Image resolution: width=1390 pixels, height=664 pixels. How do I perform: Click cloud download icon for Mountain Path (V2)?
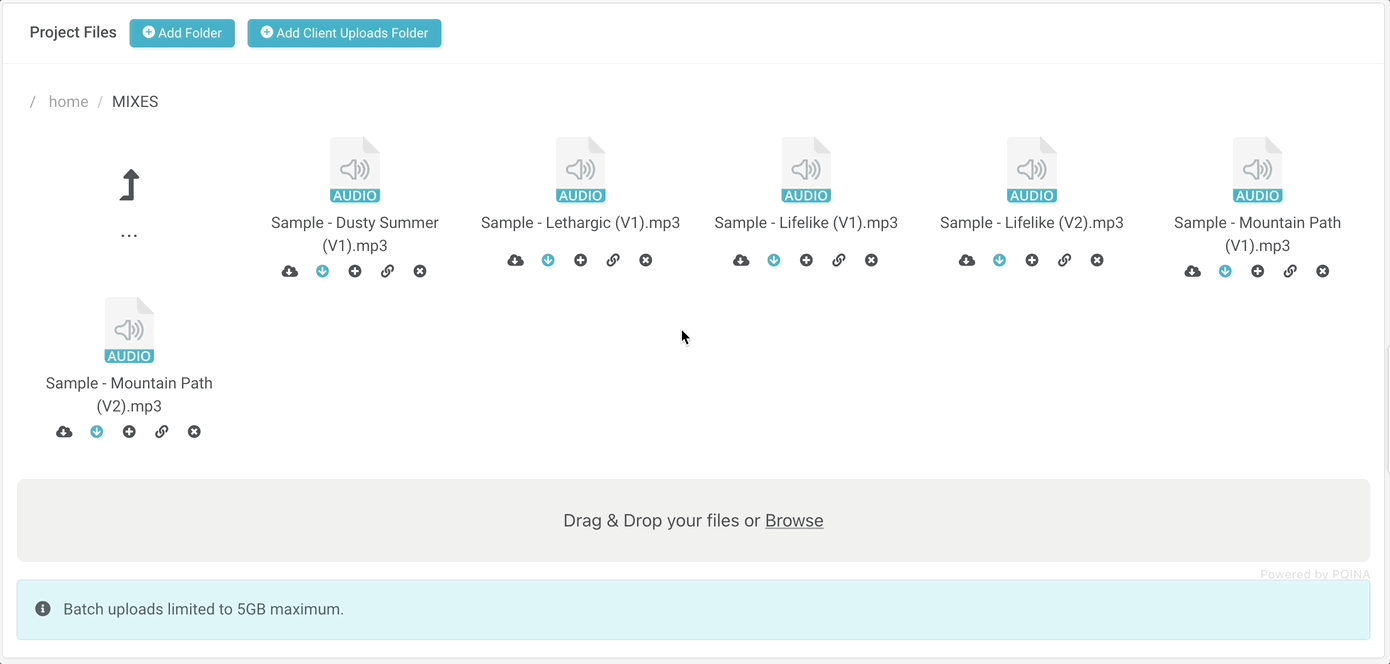tap(64, 432)
